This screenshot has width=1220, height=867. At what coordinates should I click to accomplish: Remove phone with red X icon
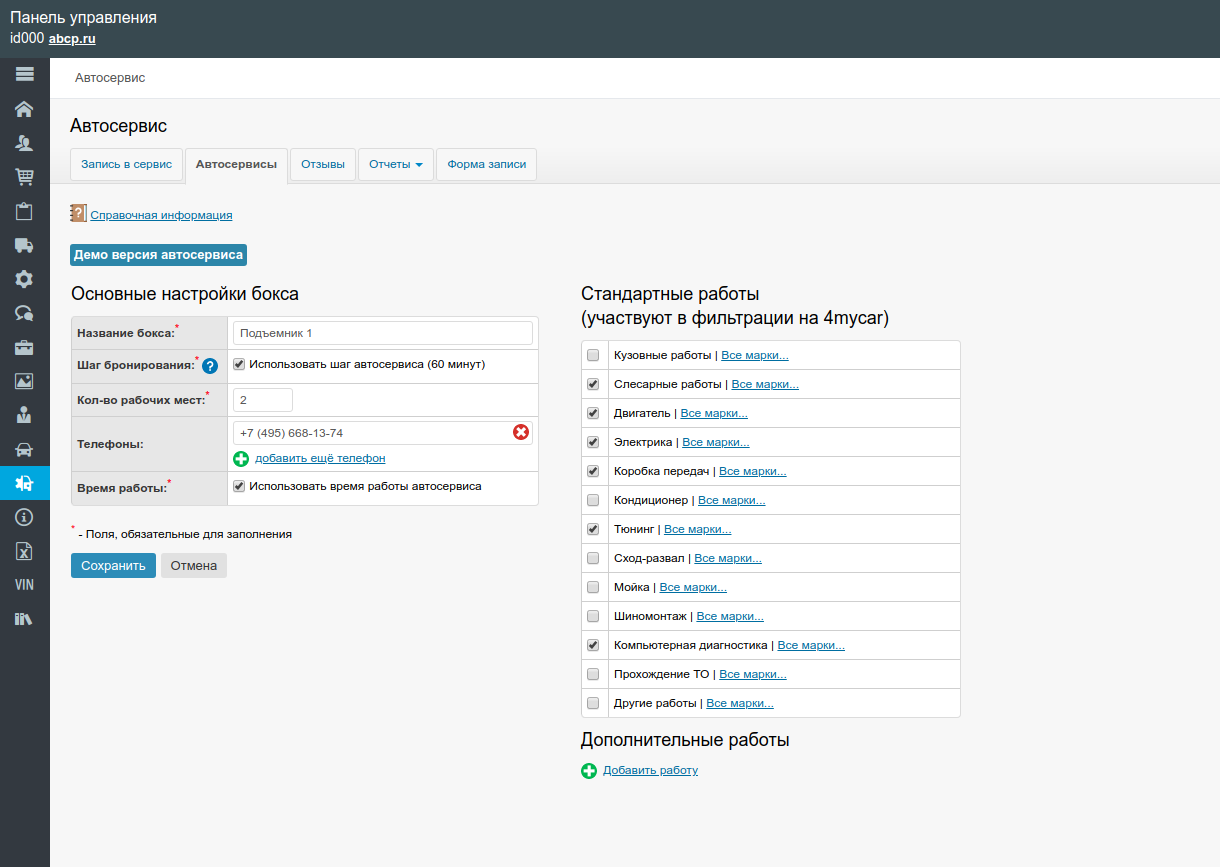click(x=521, y=432)
